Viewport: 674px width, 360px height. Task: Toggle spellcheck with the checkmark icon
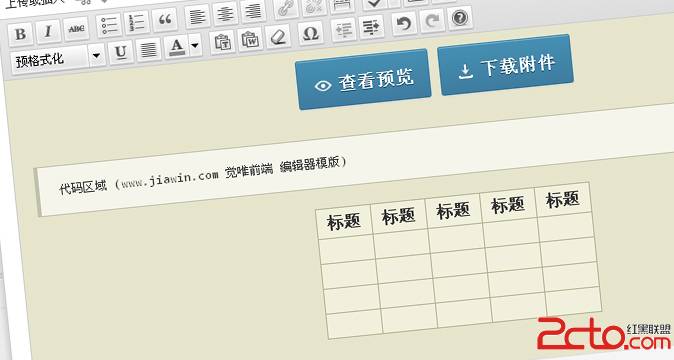point(374,3)
